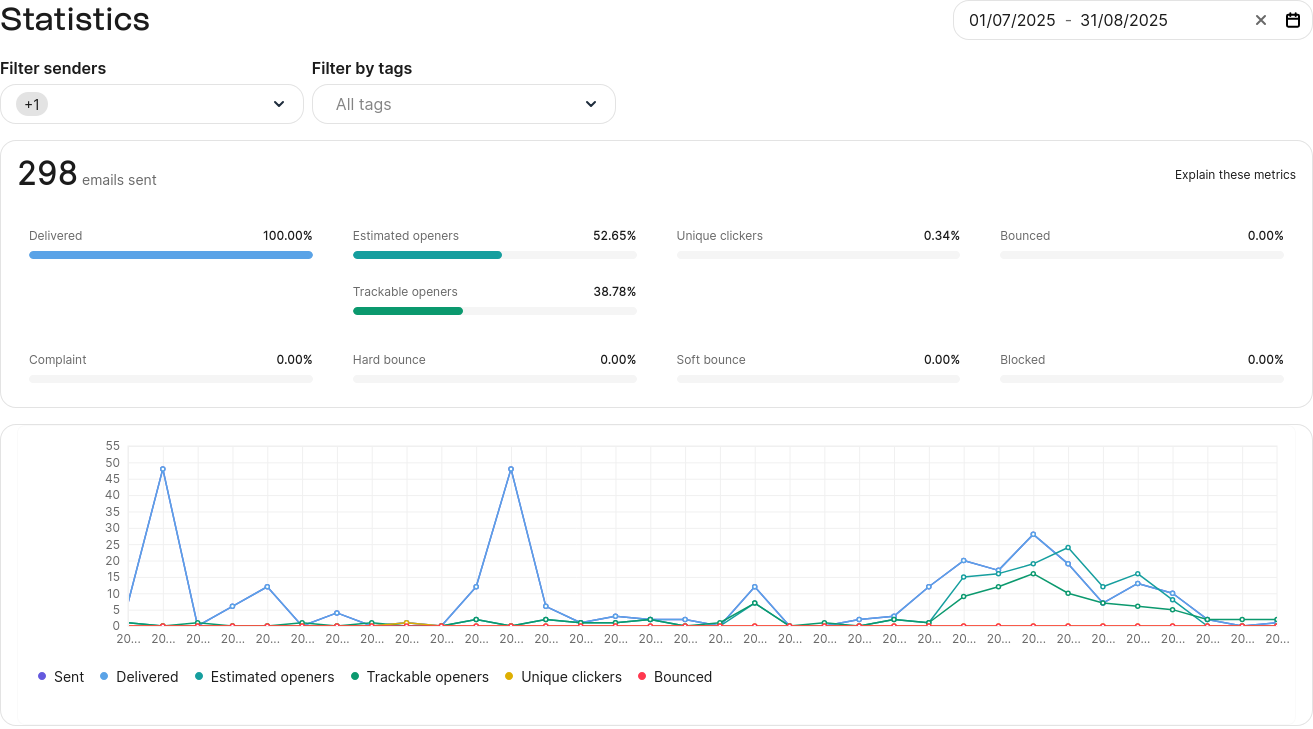Toggle Trackable openers legend item

[x=419, y=677]
